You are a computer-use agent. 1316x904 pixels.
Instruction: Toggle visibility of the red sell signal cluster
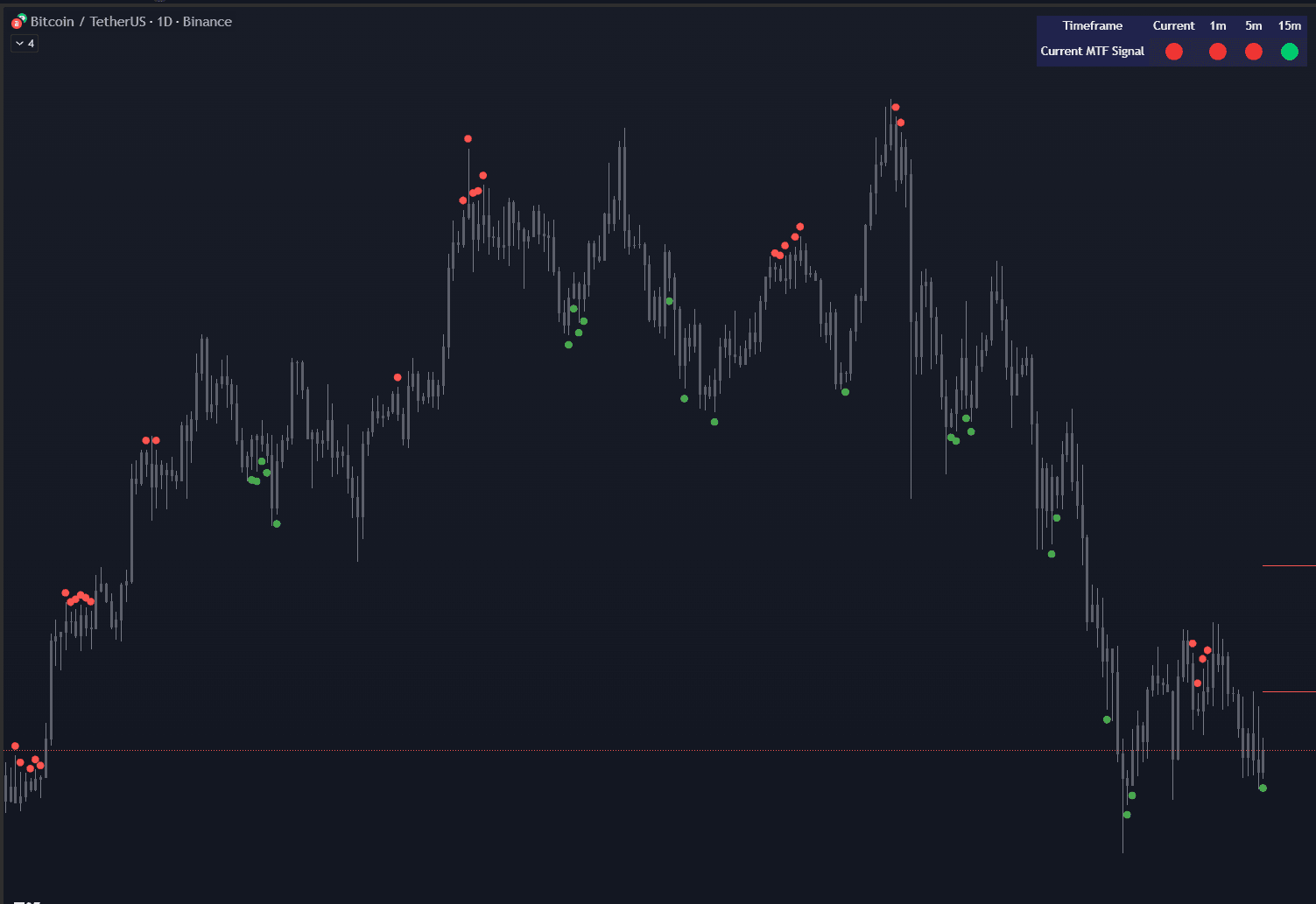(x=79, y=598)
